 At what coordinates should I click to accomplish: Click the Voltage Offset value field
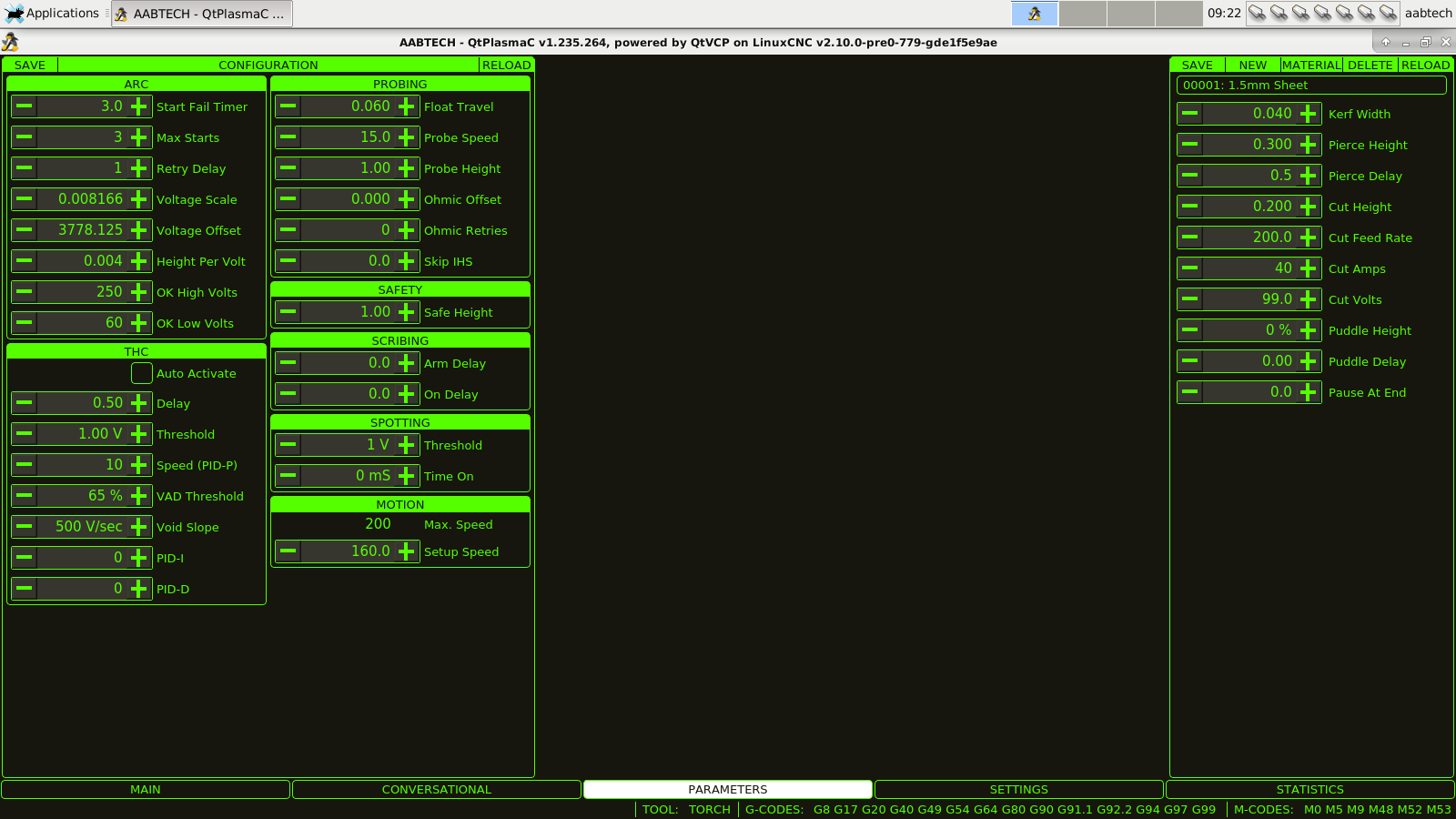82,230
